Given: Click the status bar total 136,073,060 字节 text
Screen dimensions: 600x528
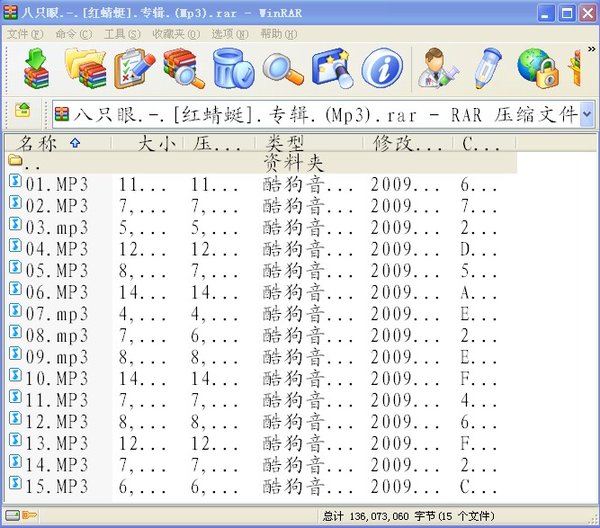Looking at the screenshot, I should click(408, 516).
